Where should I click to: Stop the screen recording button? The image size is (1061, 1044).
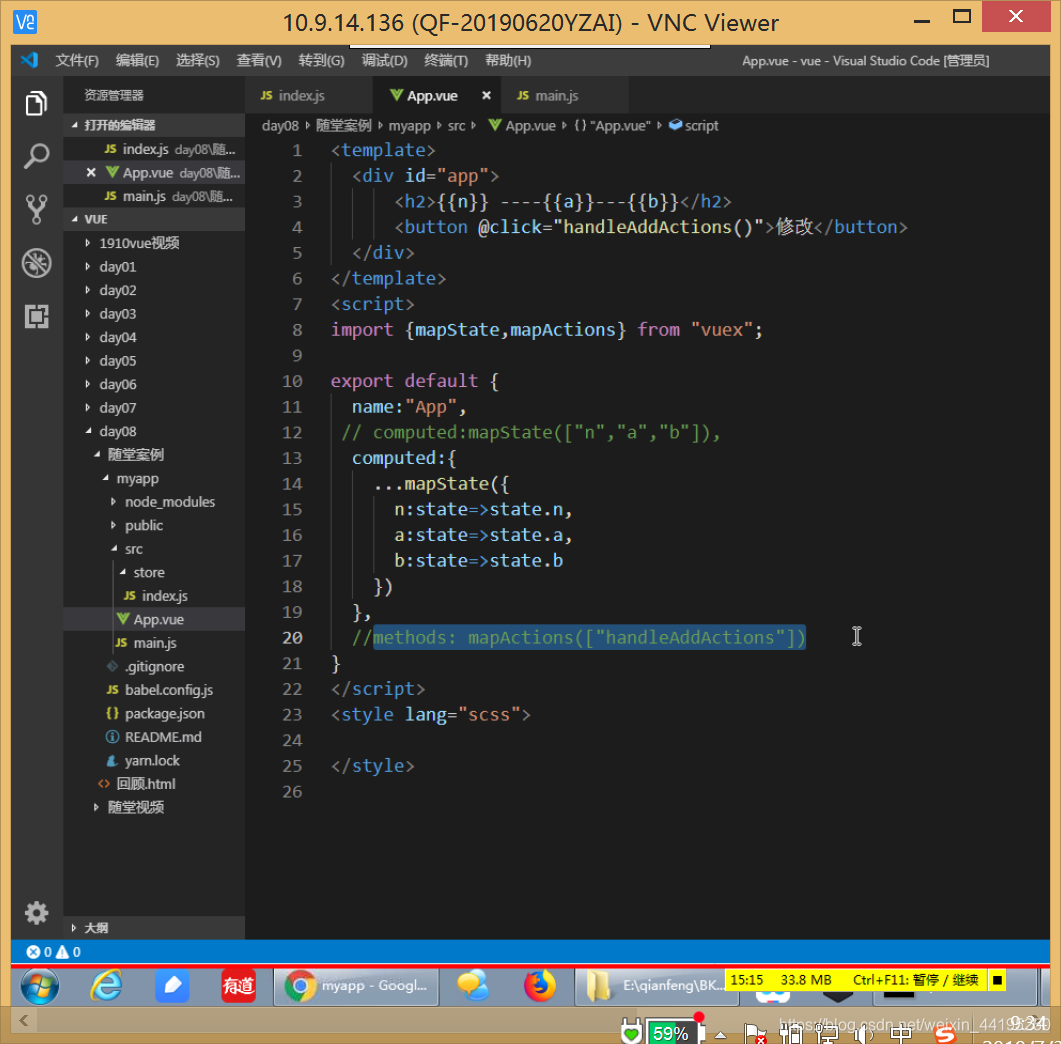click(997, 980)
